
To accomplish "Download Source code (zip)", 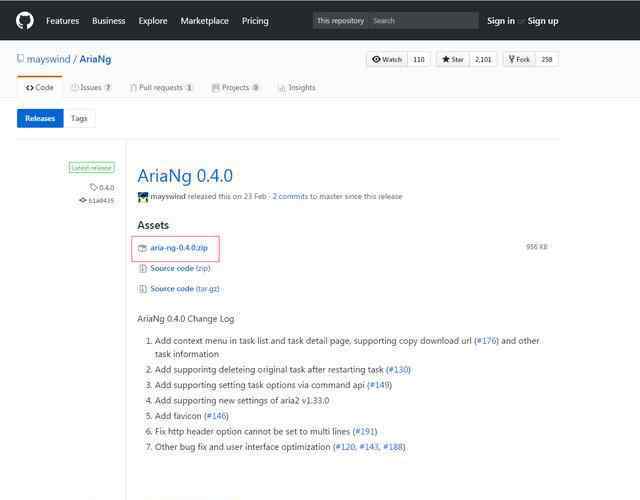I will point(180,268).
